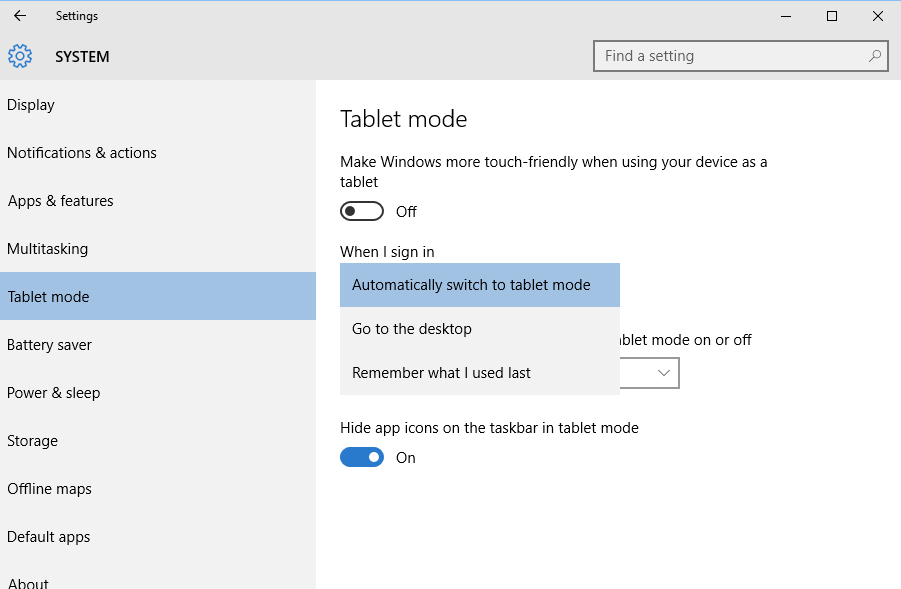Screen dimensions: 901x589
Task: Open Apps & features section
Action: [x=158, y=201]
